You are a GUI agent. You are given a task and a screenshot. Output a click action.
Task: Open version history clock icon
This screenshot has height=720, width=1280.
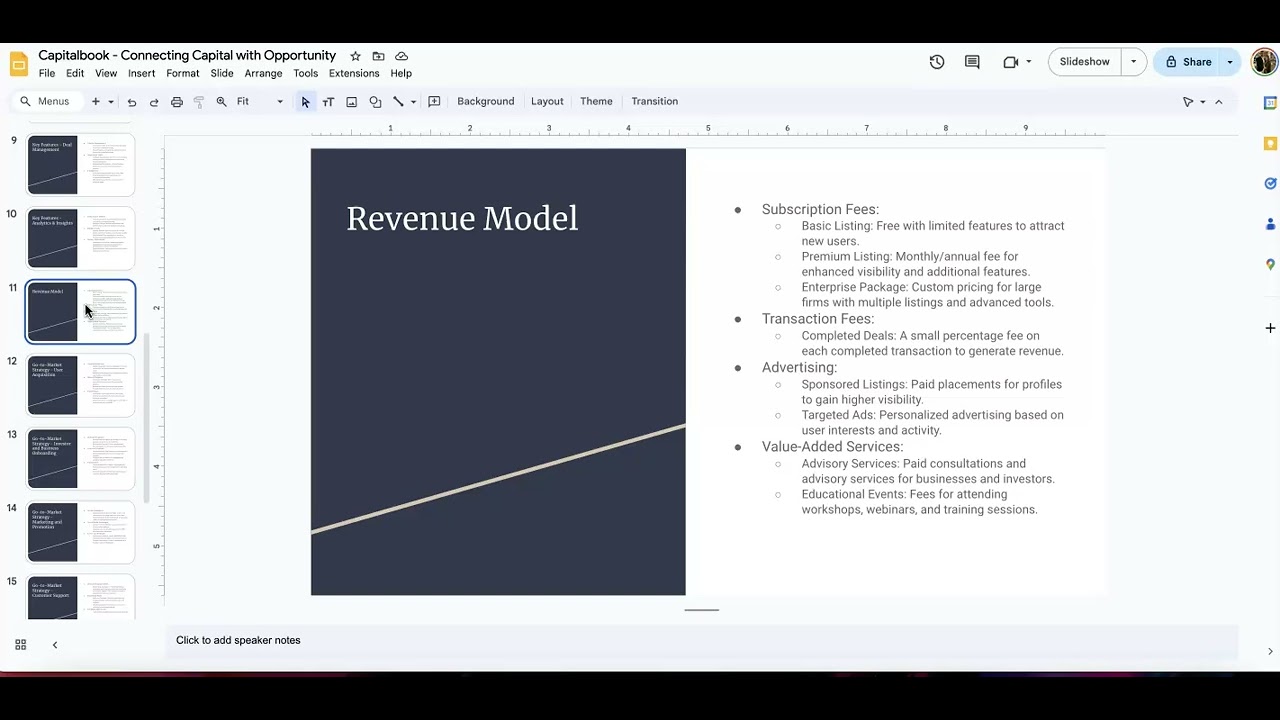(x=937, y=62)
